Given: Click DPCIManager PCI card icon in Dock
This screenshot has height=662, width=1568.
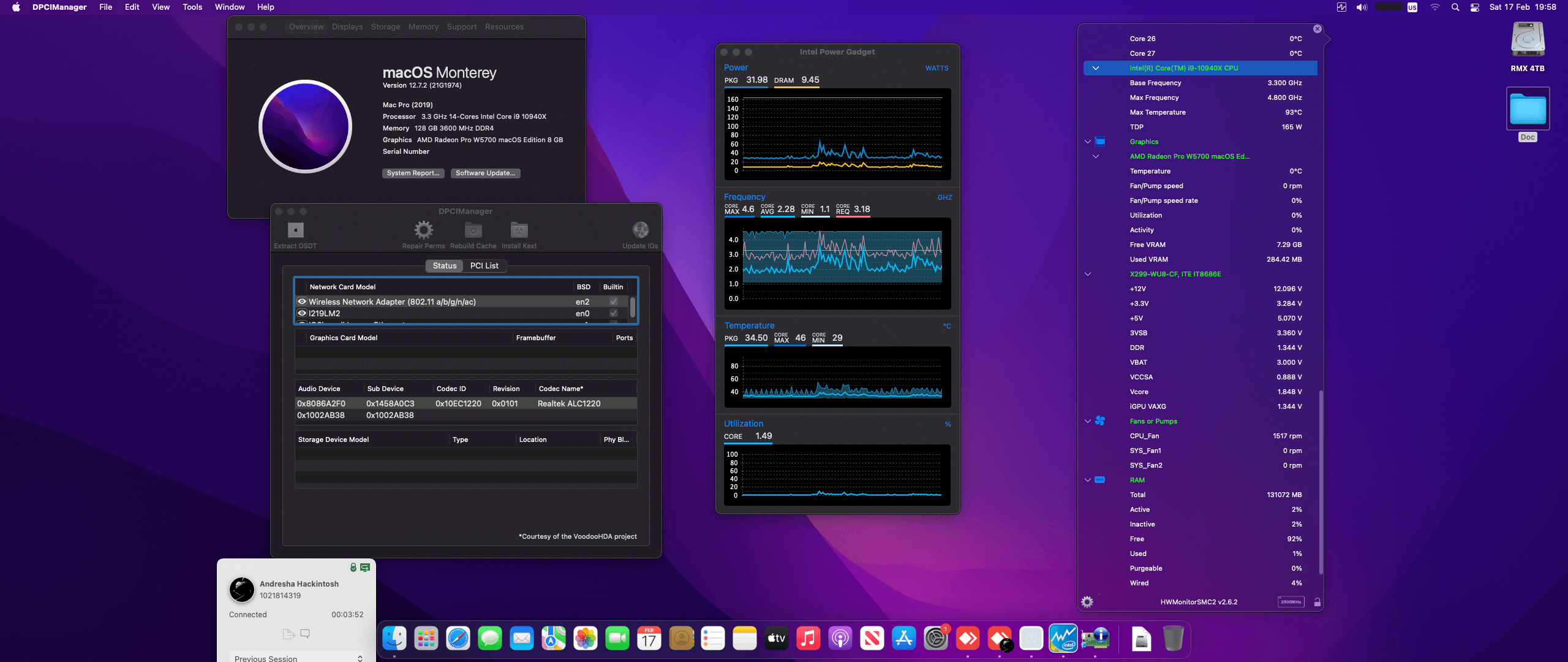Looking at the screenshot, I should [x=1095, y=639].
